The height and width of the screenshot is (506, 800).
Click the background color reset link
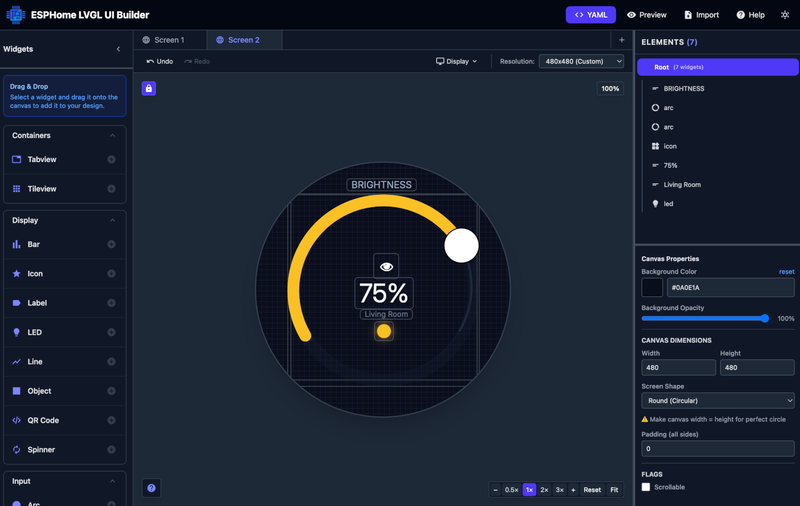point(786,272)
